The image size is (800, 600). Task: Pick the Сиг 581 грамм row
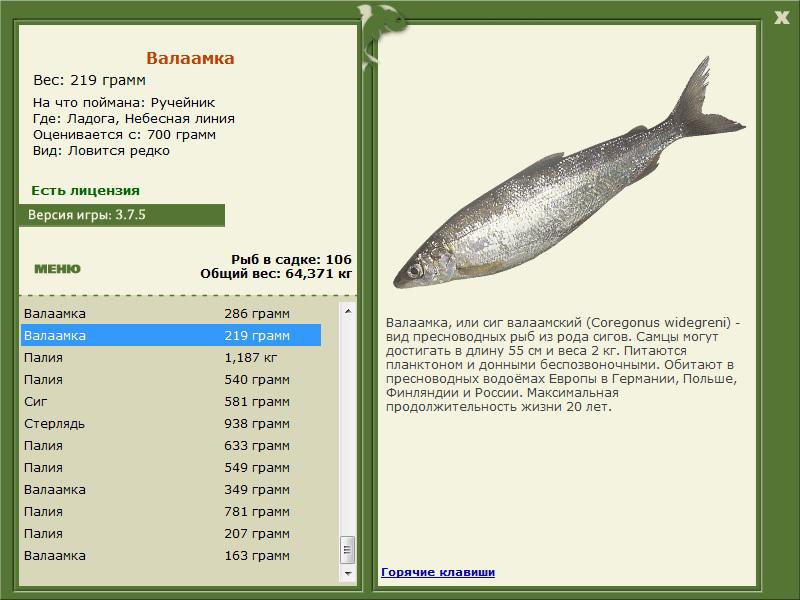coord(170,402)
